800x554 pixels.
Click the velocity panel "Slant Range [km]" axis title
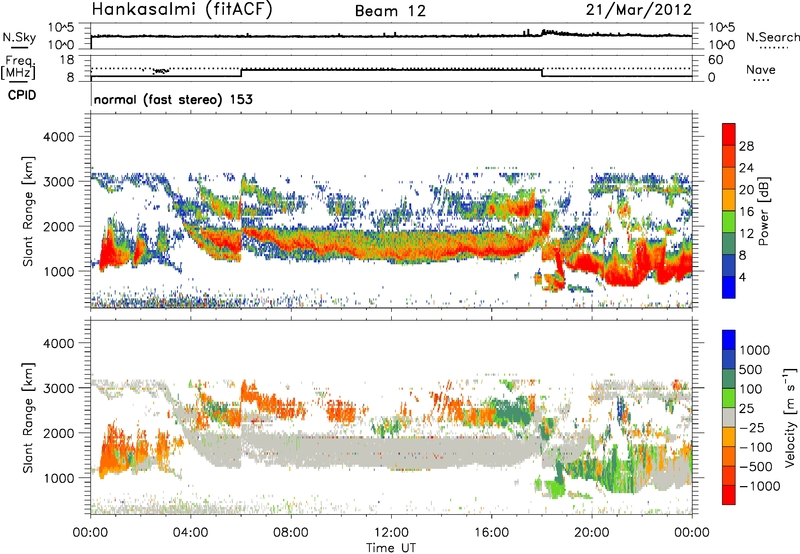click(28, 418)
